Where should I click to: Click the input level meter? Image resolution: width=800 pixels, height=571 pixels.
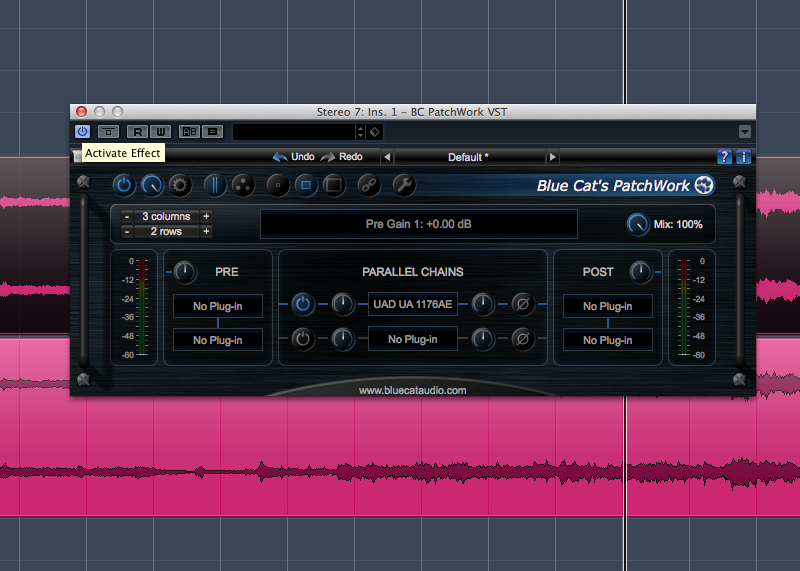(142, 307)
